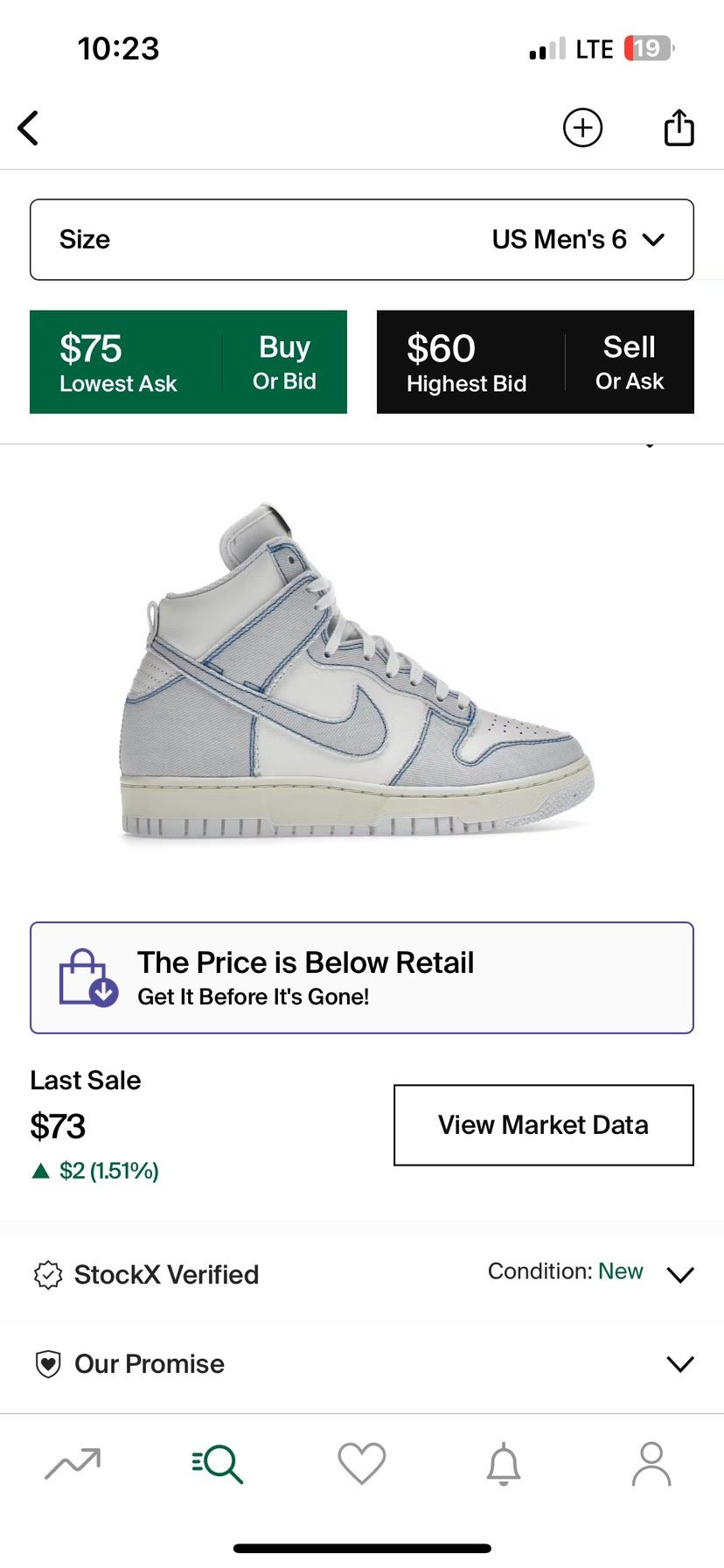Open the search tab icon

click(217, 1463)
